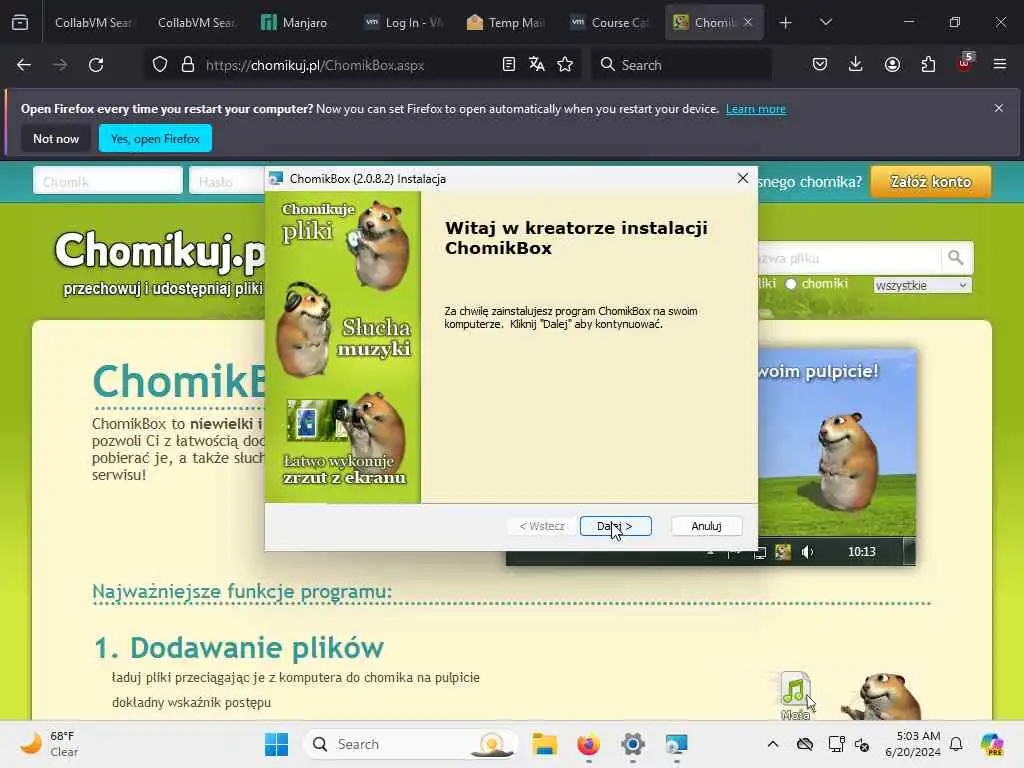Close the Chomikuj tab
This screenshot has width=1024, height=768.
tap(748, 22)
